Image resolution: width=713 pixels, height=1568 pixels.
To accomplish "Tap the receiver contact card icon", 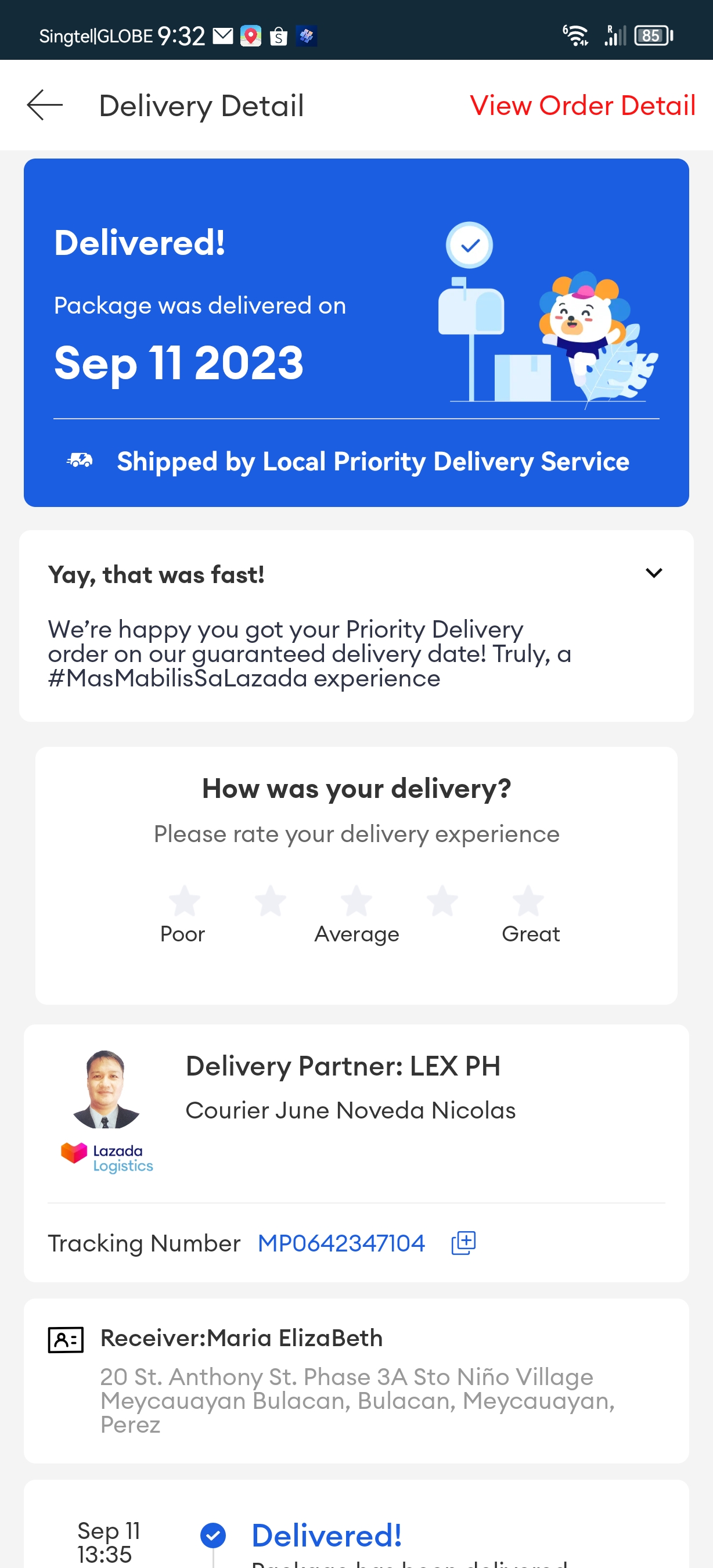I will (66, 1339).
